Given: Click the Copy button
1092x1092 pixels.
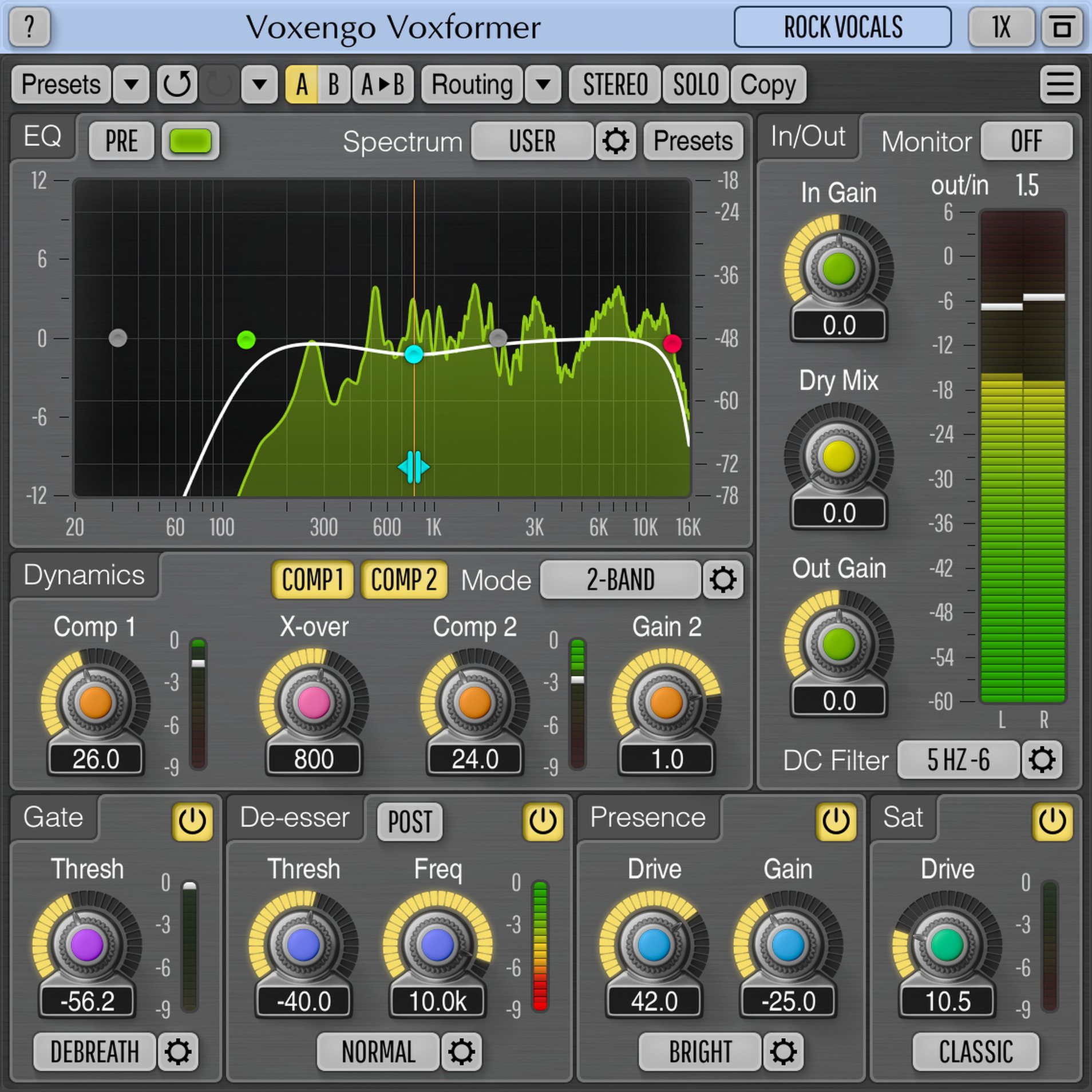Looking at the screenshot, I should (768, 85).
